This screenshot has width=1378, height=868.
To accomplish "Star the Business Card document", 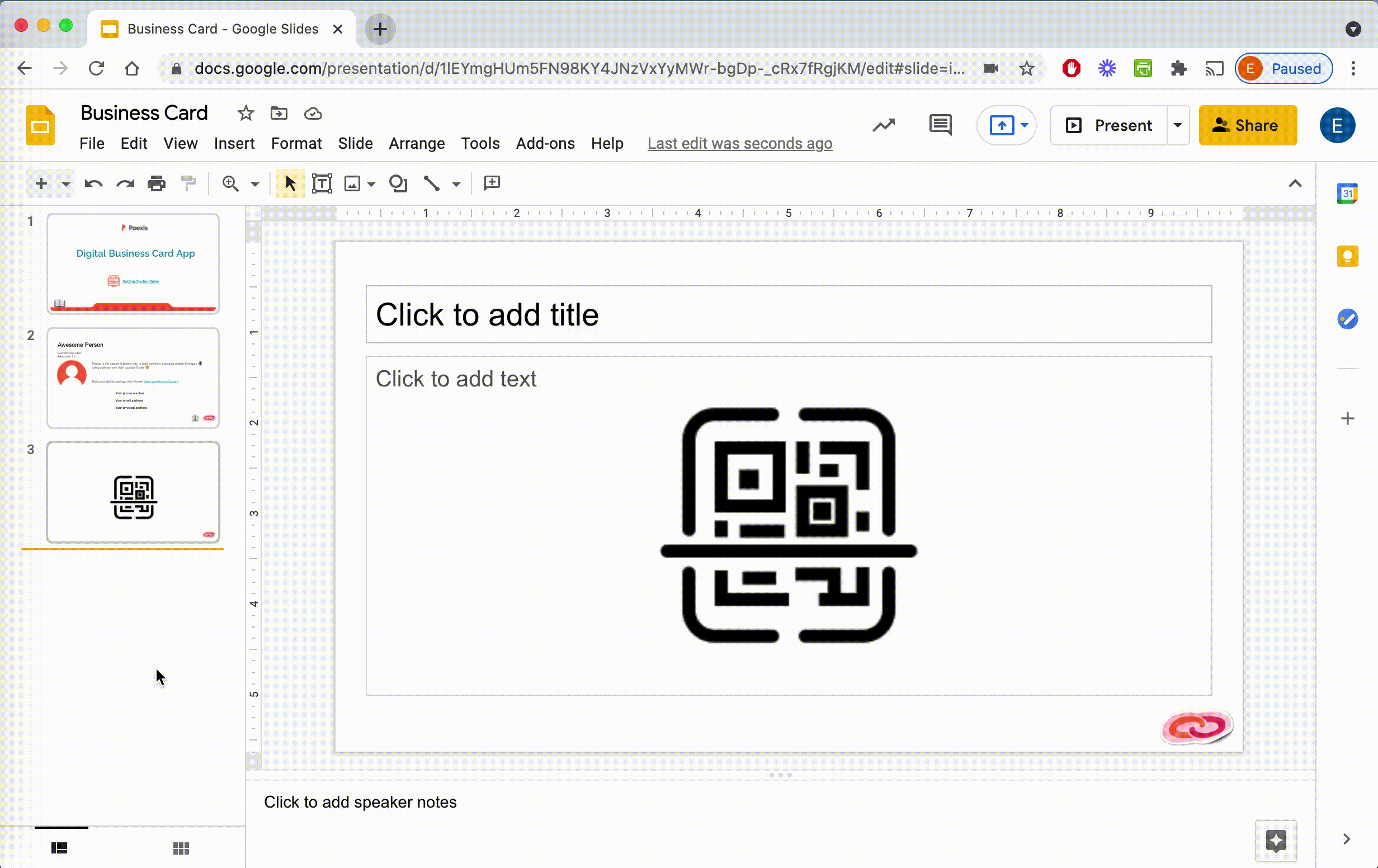I will pyautogui.click(x=246, y=114).
